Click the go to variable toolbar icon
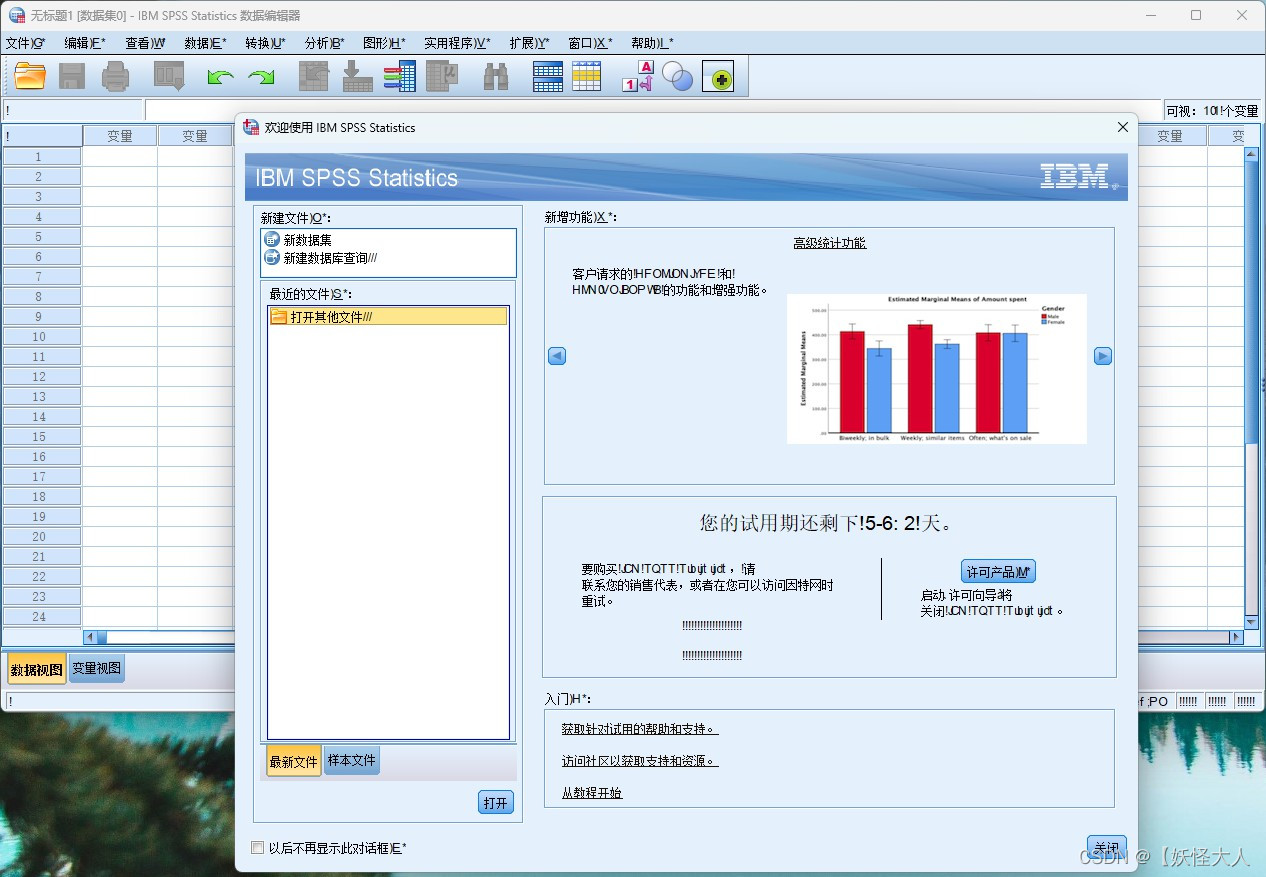The height and width of the screenshot is (877, 1266). [x=358, y=76]
